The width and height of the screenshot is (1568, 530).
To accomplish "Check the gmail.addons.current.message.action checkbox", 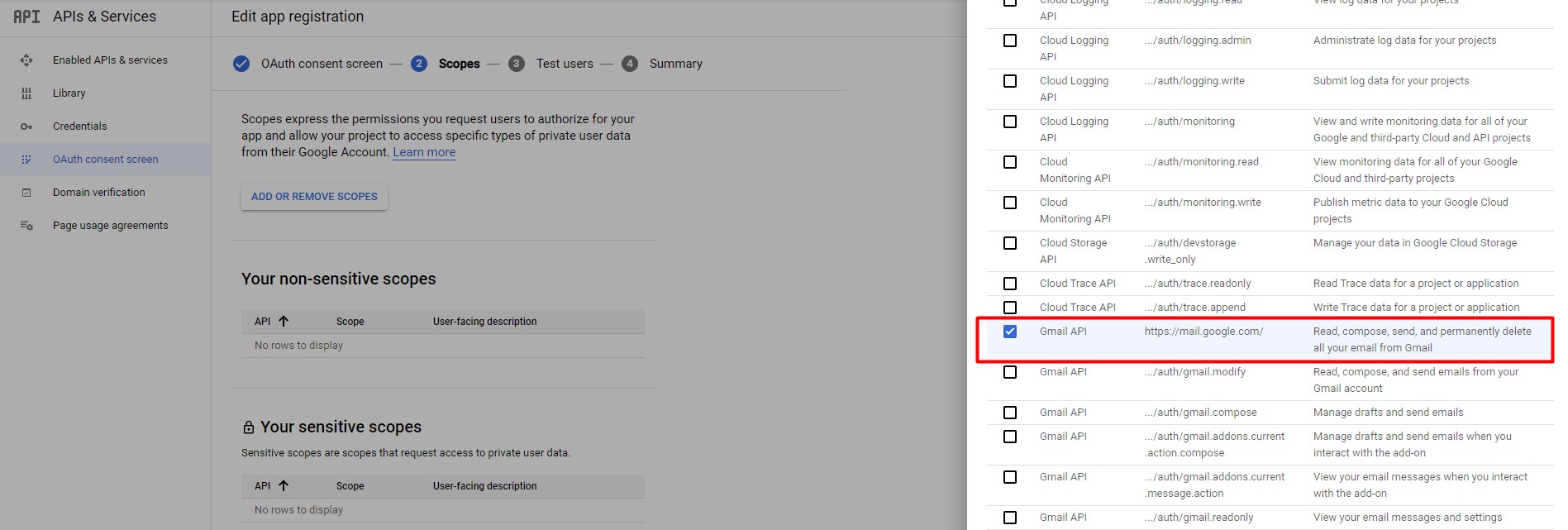I will pos(1010,477).
